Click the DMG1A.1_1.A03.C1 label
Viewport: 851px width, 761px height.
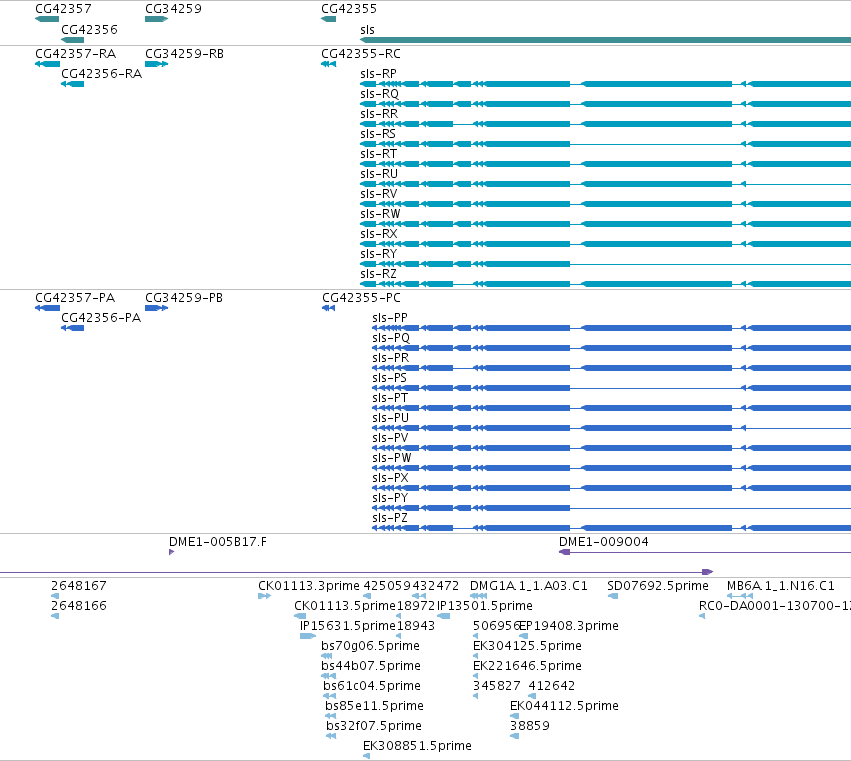click(529, 586)
